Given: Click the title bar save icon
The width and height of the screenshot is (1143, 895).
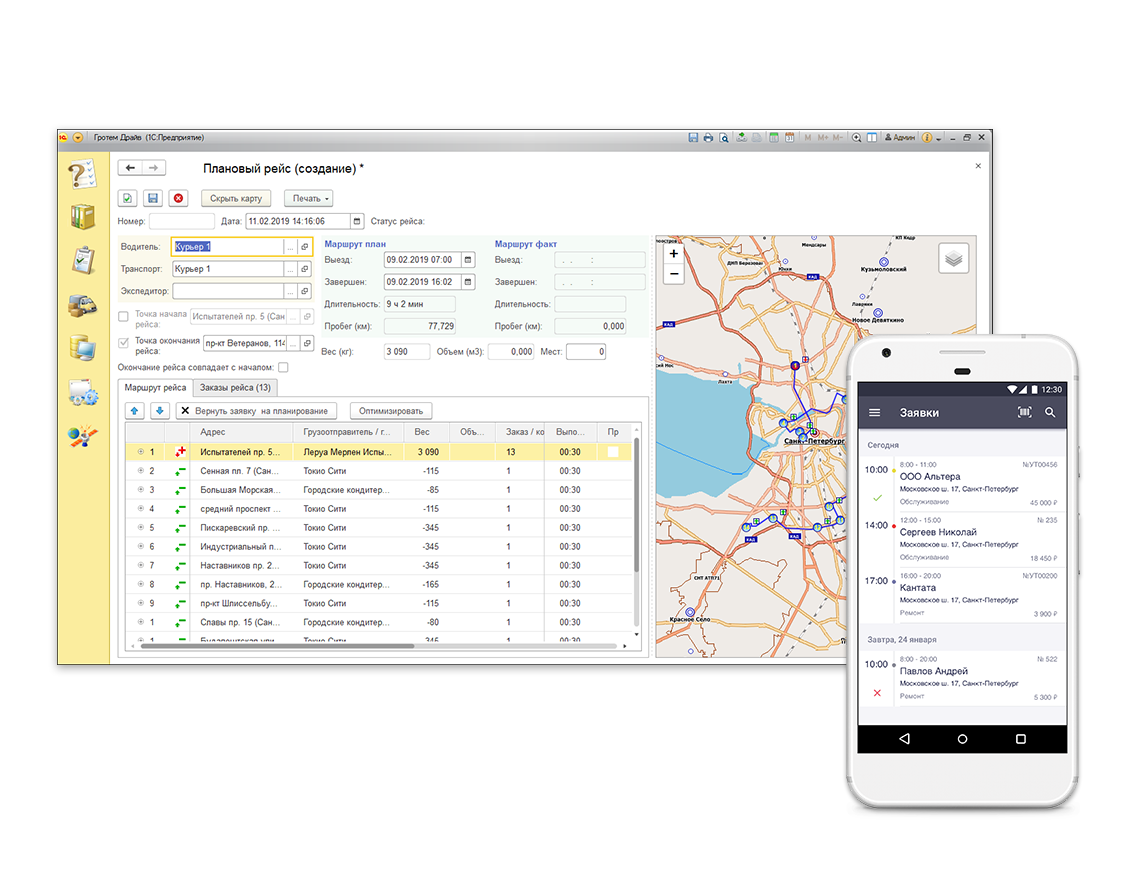Looking at the screenshot, I should (x=693, y=138).
